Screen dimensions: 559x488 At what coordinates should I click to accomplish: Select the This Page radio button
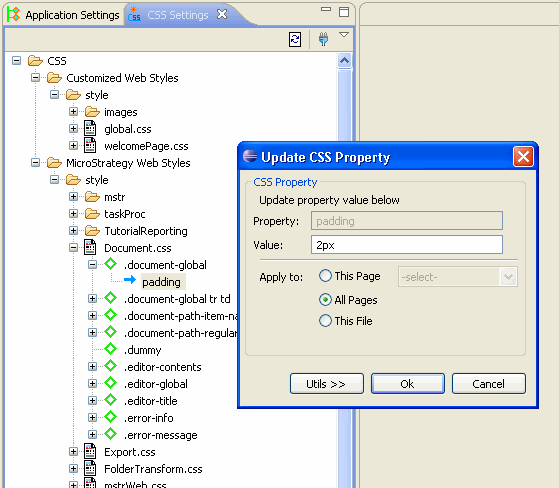click(325, 276)
